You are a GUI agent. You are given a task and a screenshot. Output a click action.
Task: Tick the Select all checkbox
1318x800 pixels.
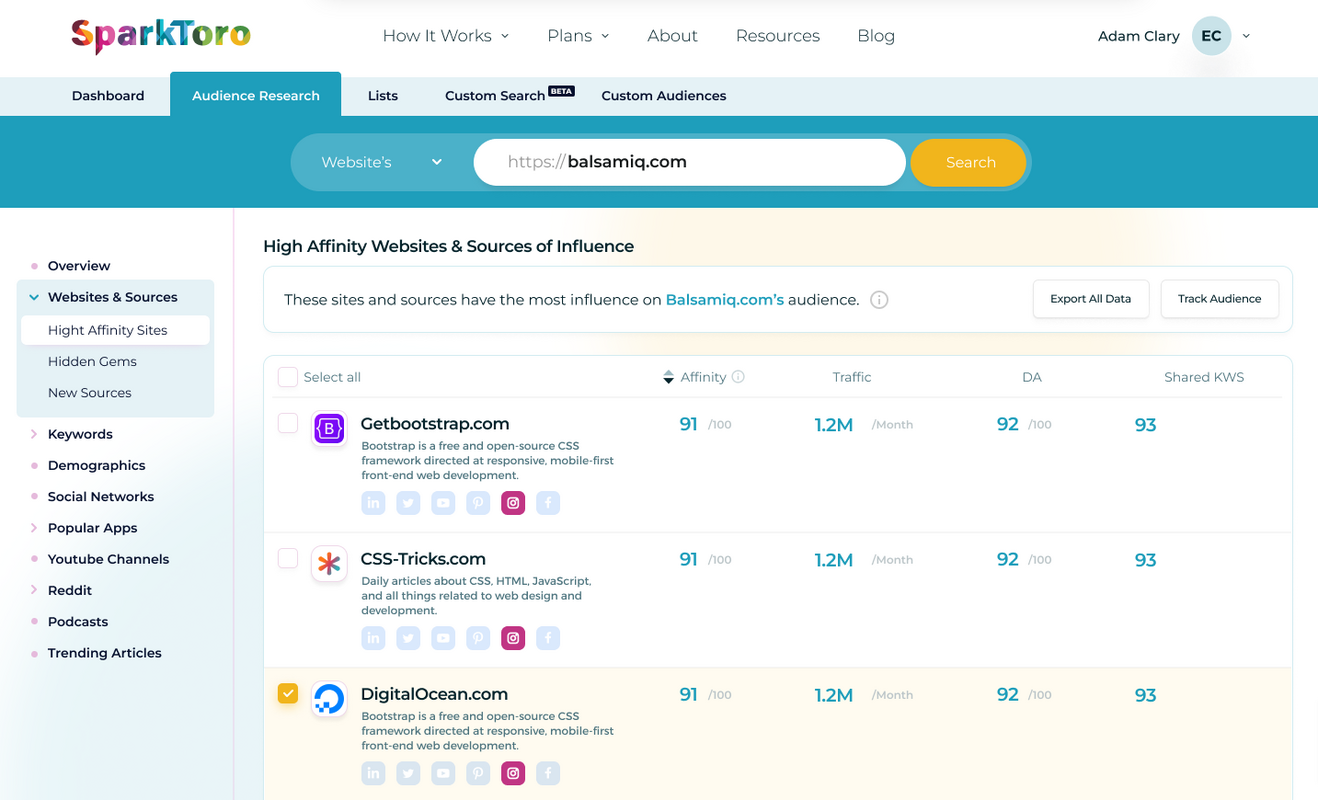coord(288,377)
